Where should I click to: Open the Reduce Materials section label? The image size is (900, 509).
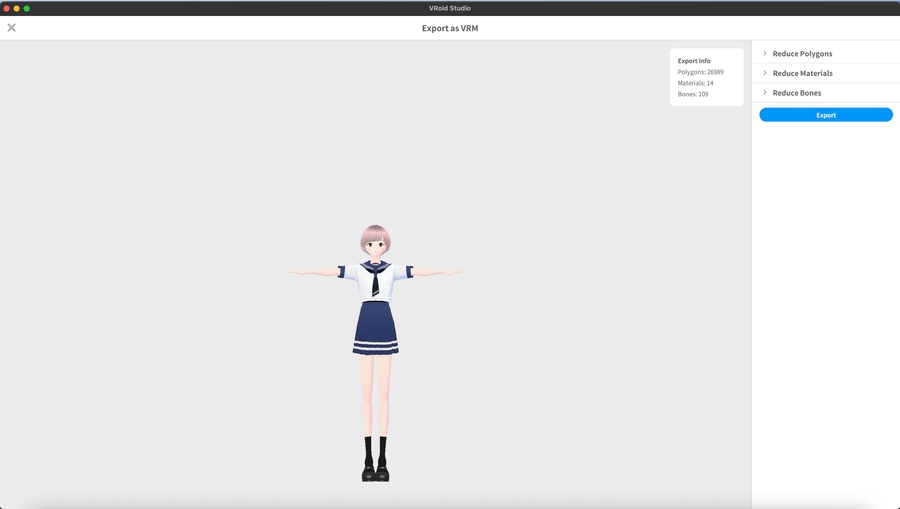coord(802,73)
